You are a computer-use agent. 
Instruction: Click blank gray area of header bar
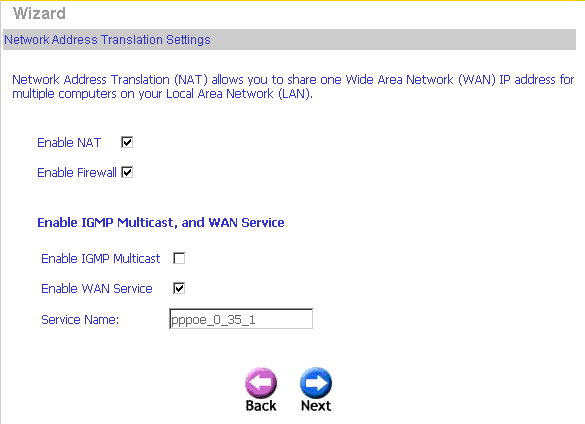pyautogui.click(x=392, y=40)
